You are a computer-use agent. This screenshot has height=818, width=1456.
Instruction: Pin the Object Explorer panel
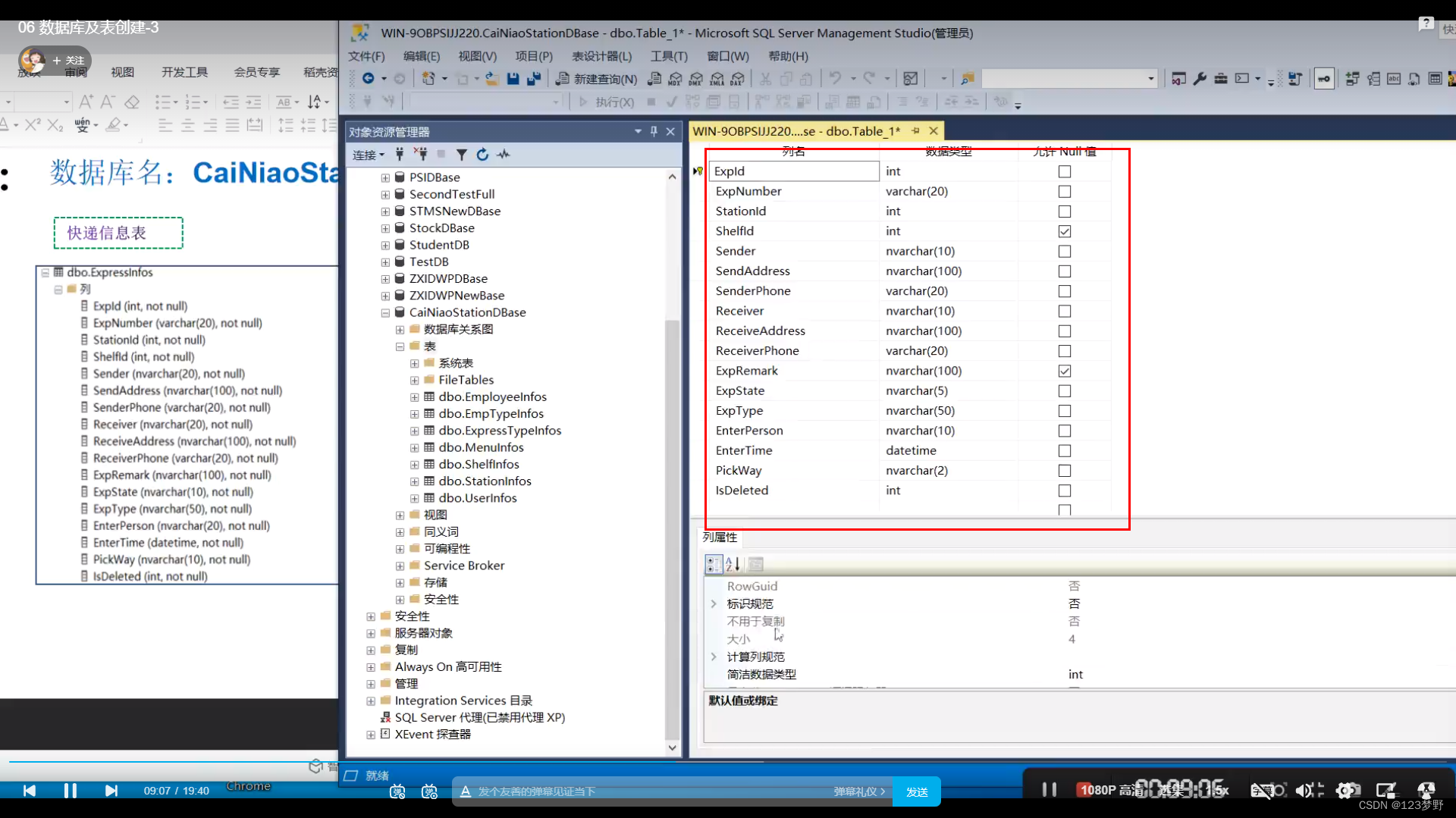[654, 132]
